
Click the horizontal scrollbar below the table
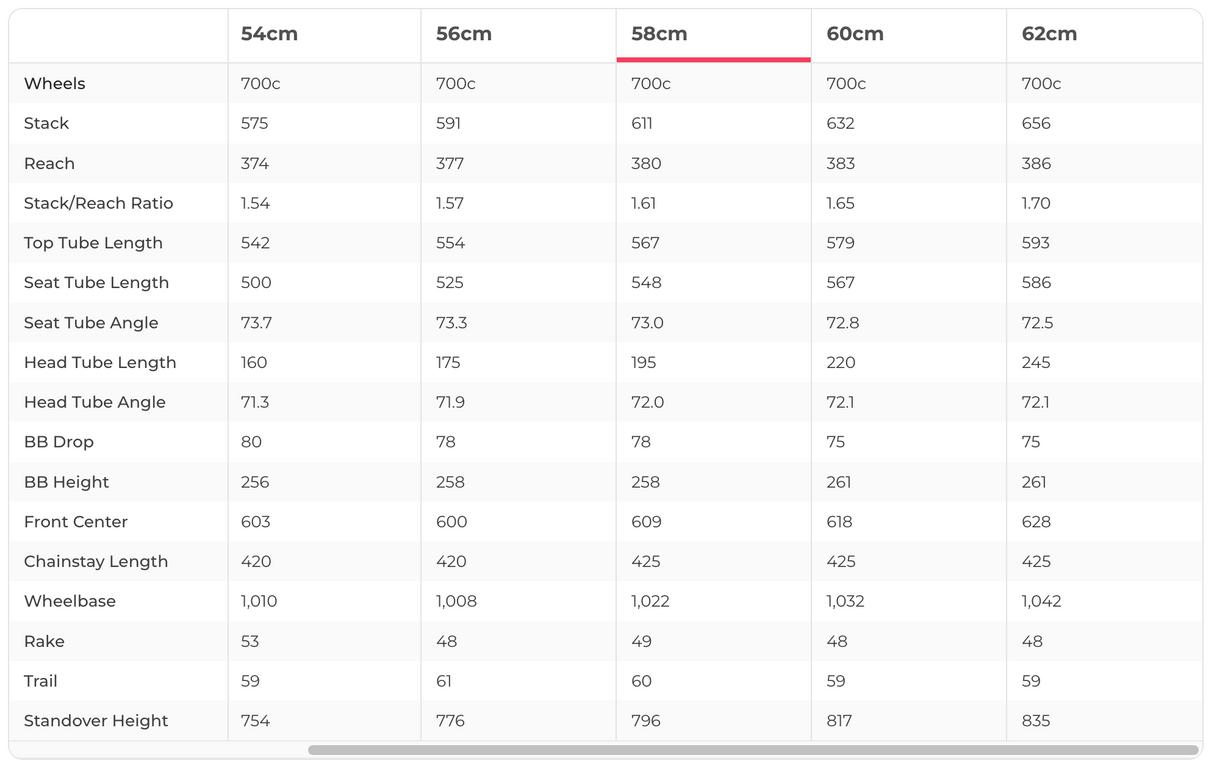(x=752, y=750)
